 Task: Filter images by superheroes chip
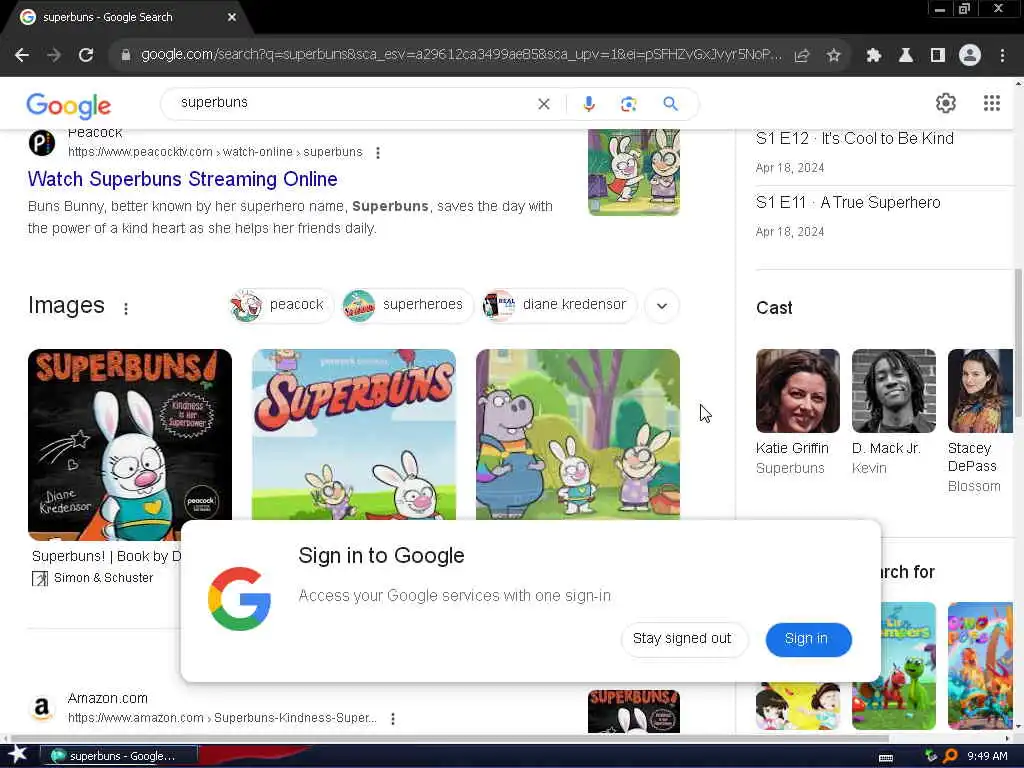407,305
